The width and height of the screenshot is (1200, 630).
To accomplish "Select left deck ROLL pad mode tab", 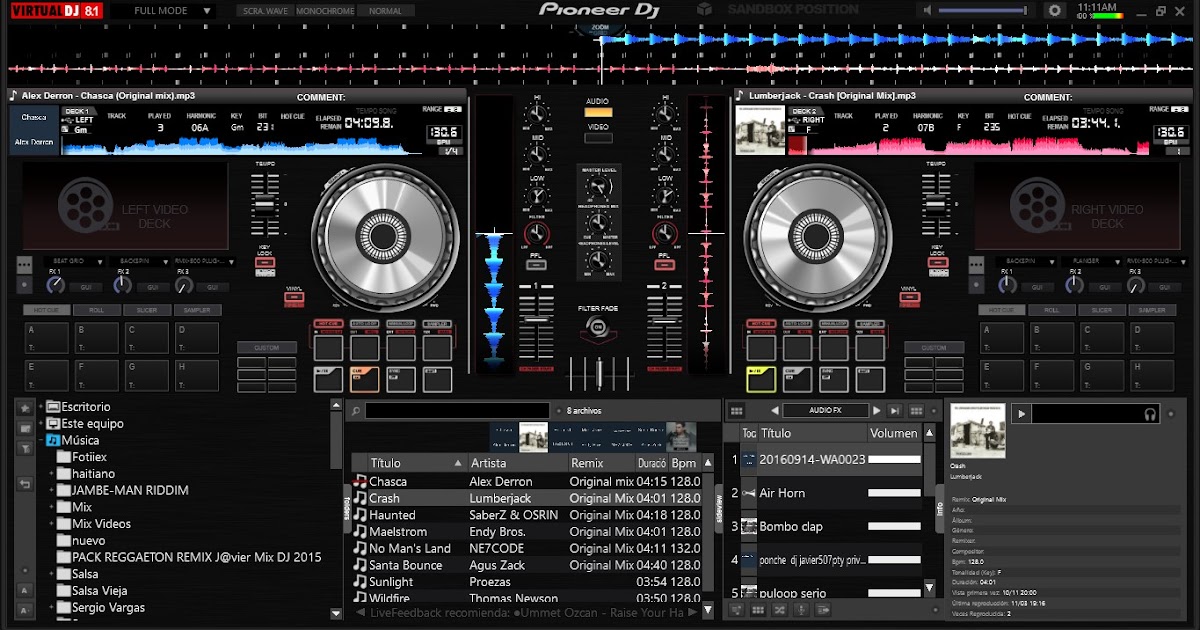I will coord(97,310).
